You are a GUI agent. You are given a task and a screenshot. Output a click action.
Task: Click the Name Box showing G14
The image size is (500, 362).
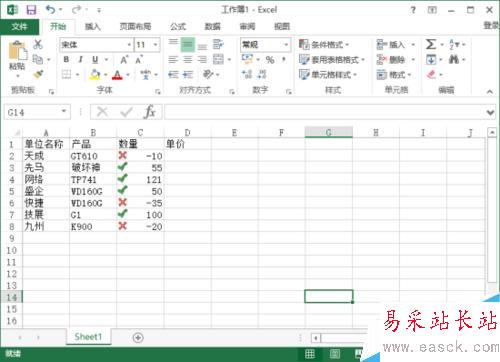tap(37, 112)
